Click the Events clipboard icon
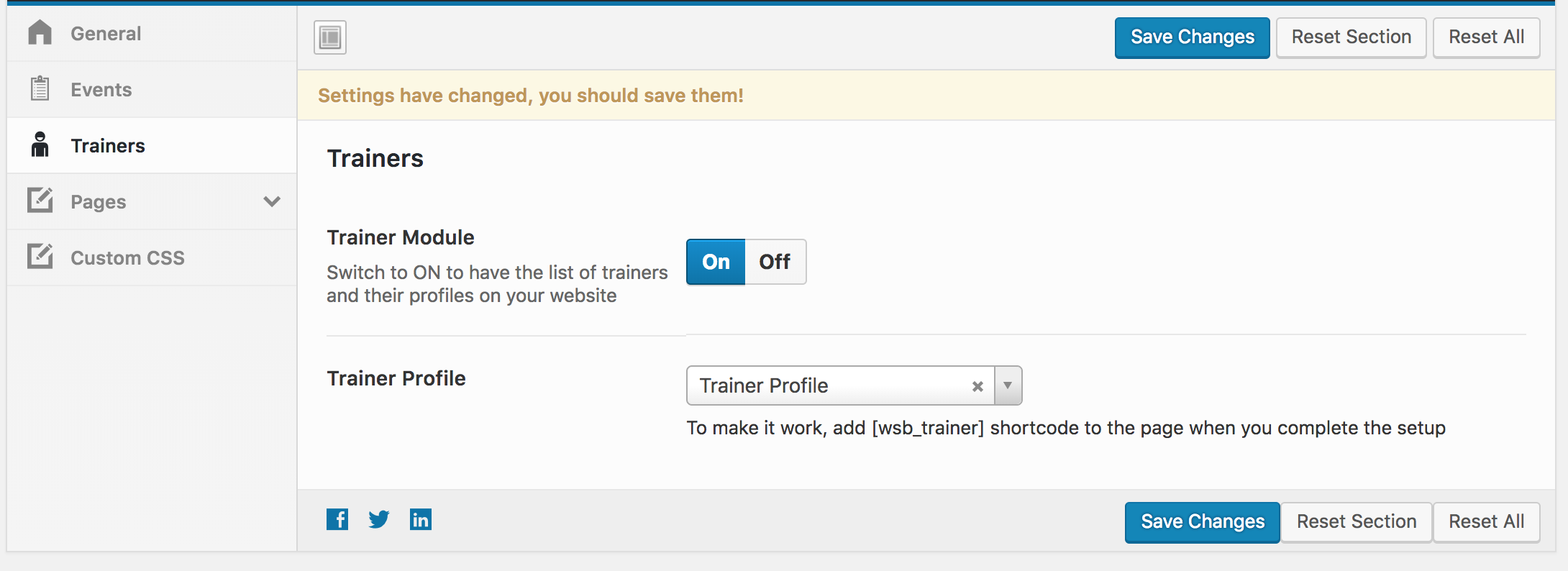Image resolution: width=1568 pixels, height=571 pixels. 40,88
